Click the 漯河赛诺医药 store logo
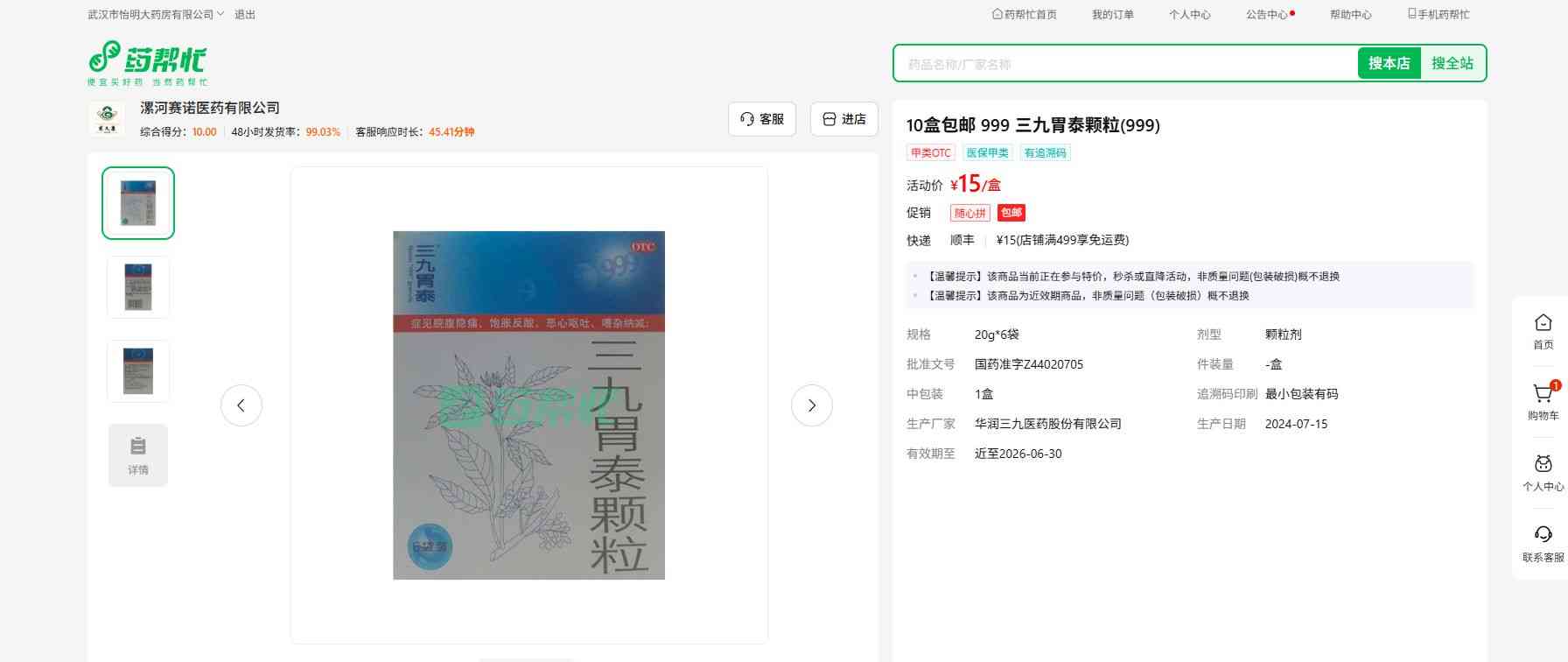Viewport: 1568px width, 662px height. (x=107, y=118)
